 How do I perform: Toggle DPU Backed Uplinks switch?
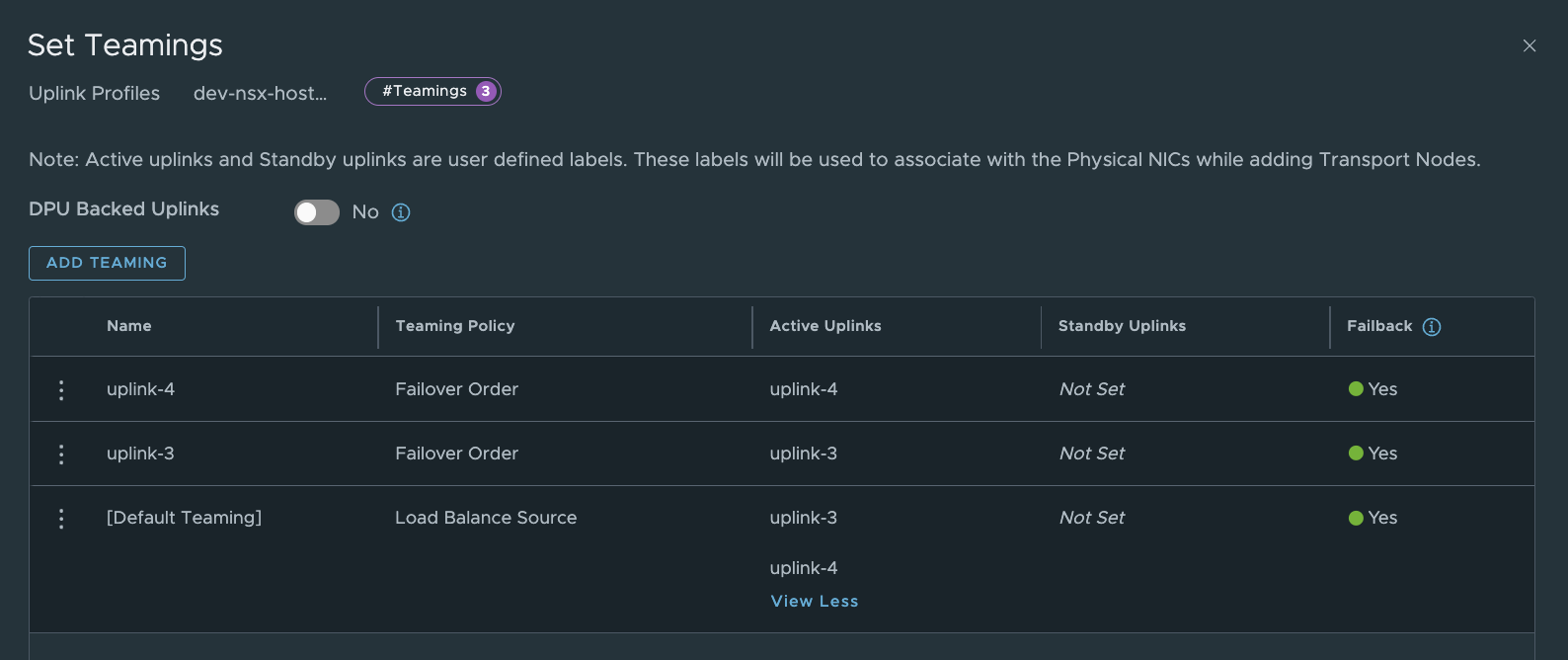(x=317, y=212)
